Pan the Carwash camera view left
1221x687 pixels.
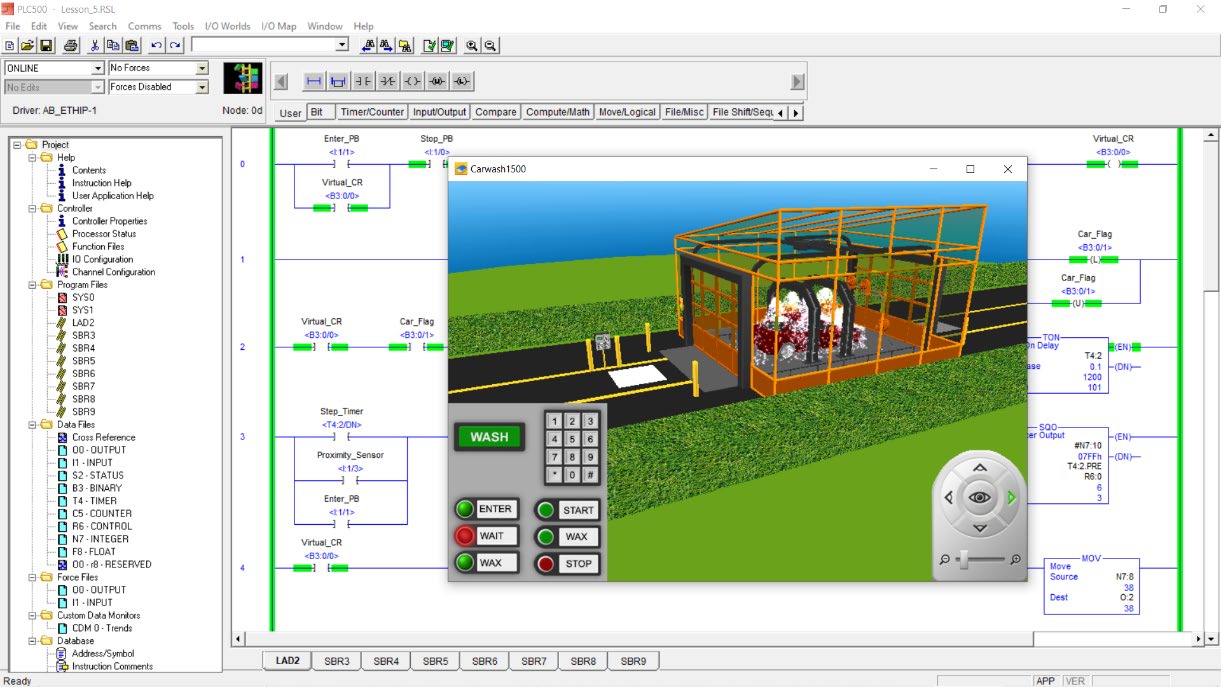[949, 497]
